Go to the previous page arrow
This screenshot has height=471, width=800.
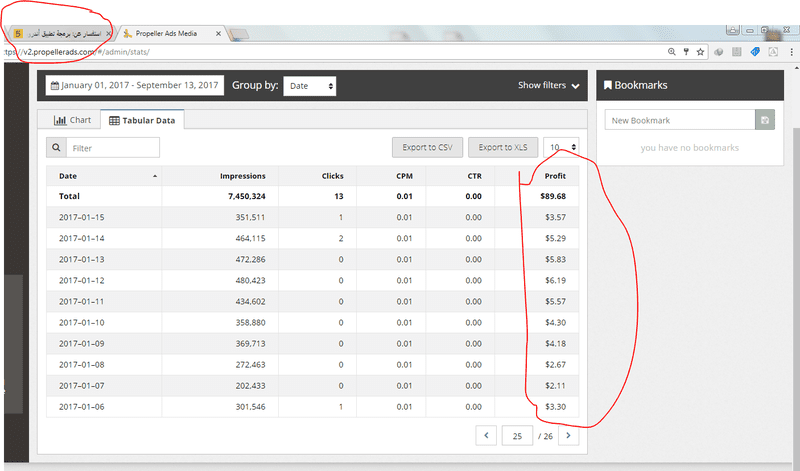(x=486, y=435)
